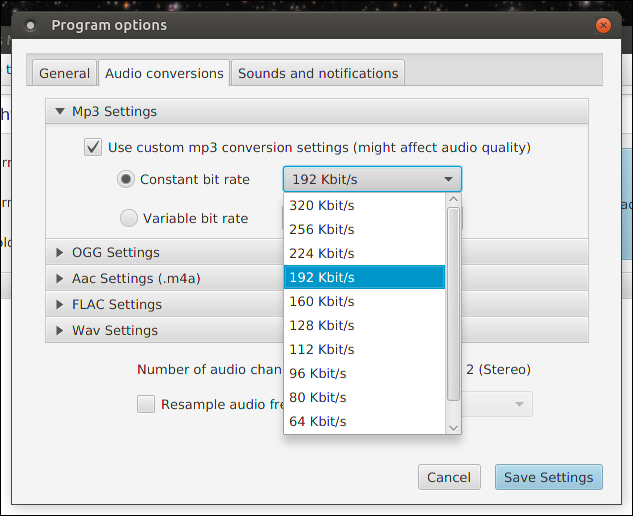633x516 pixels.
Task: Collapse the Mp3 Settings section
Action: click(x=61, y=112)
